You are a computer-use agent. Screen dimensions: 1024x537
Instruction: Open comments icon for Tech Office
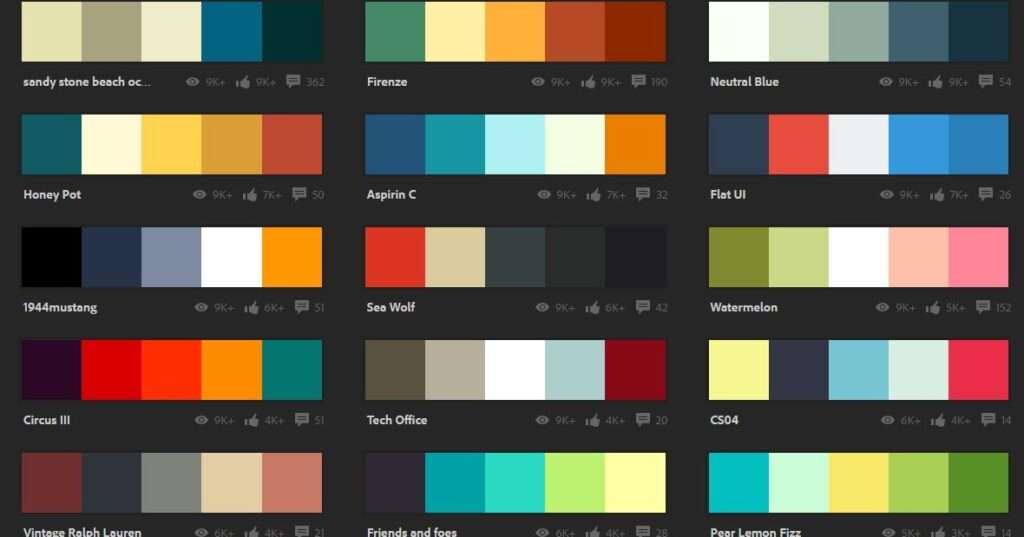pyautogui.click(x=643, y=420)
